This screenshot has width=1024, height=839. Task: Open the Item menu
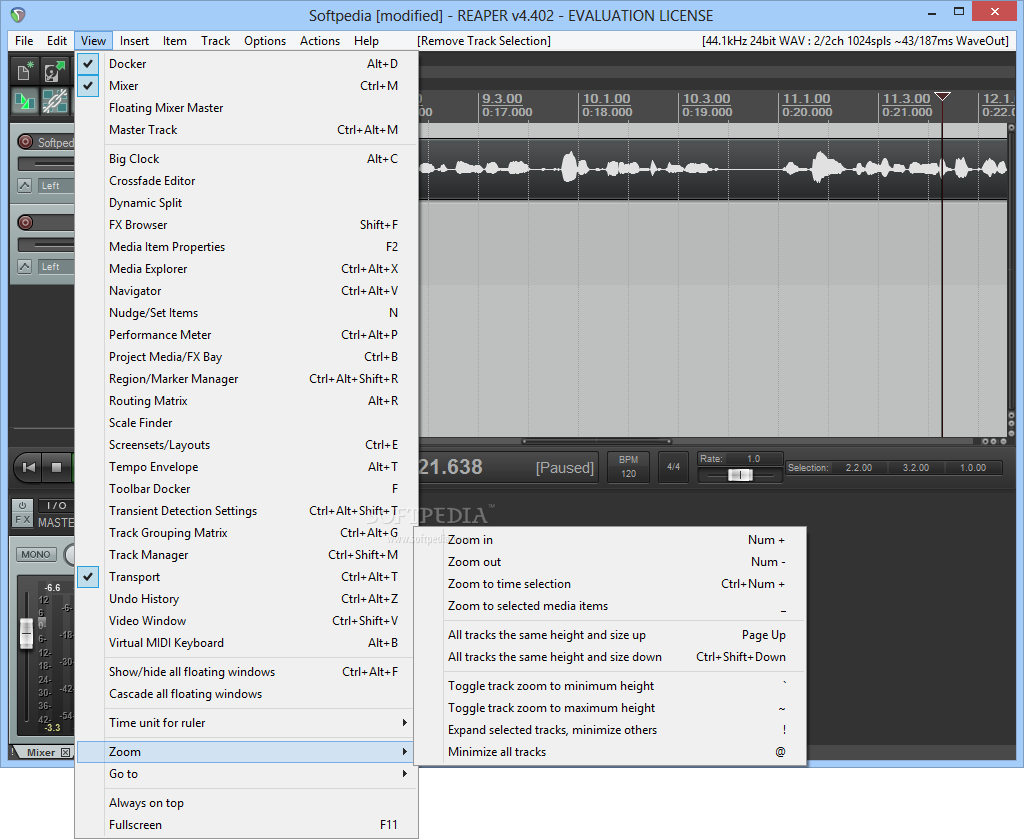(174, 40)
